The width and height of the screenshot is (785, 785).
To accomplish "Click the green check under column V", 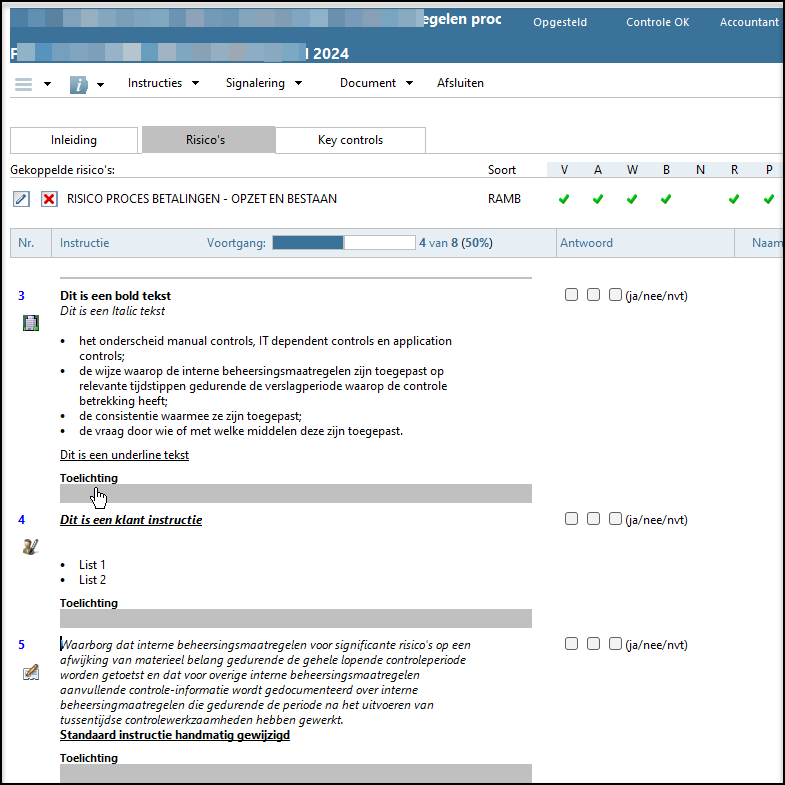I will [564, 199].
